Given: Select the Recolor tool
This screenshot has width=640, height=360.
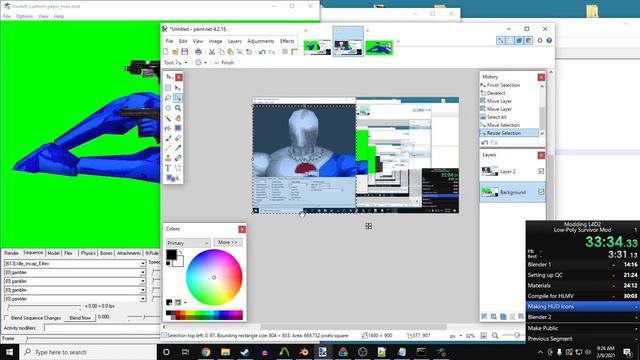Looking at the screenshot, I should [178, 158].
